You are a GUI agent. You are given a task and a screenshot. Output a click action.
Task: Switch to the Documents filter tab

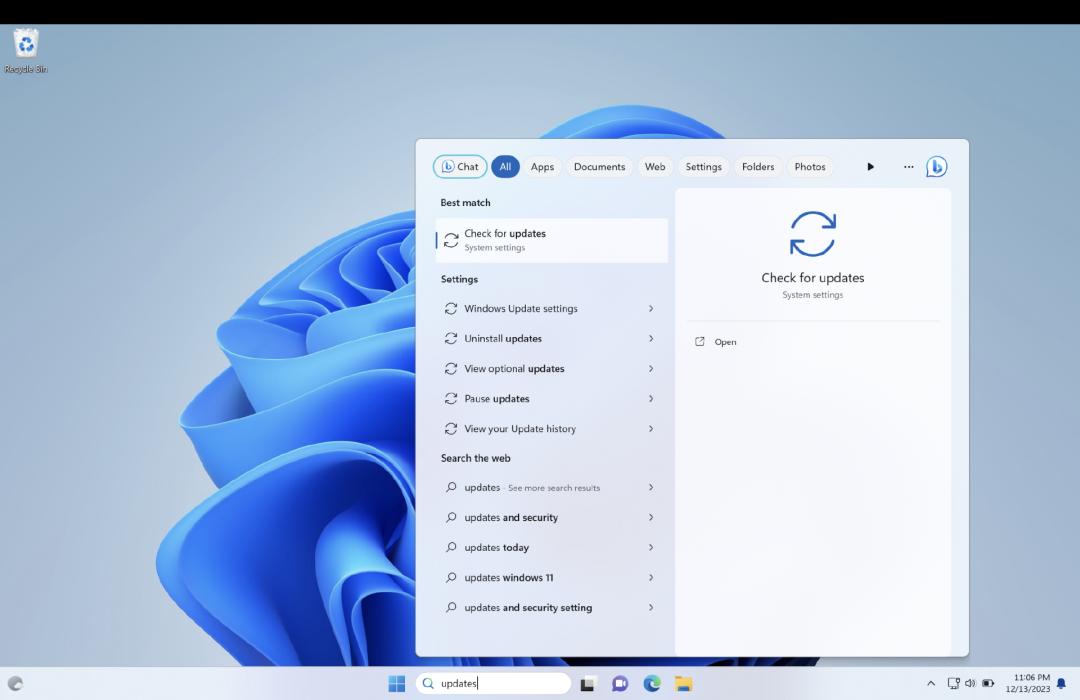pos(599,167)
